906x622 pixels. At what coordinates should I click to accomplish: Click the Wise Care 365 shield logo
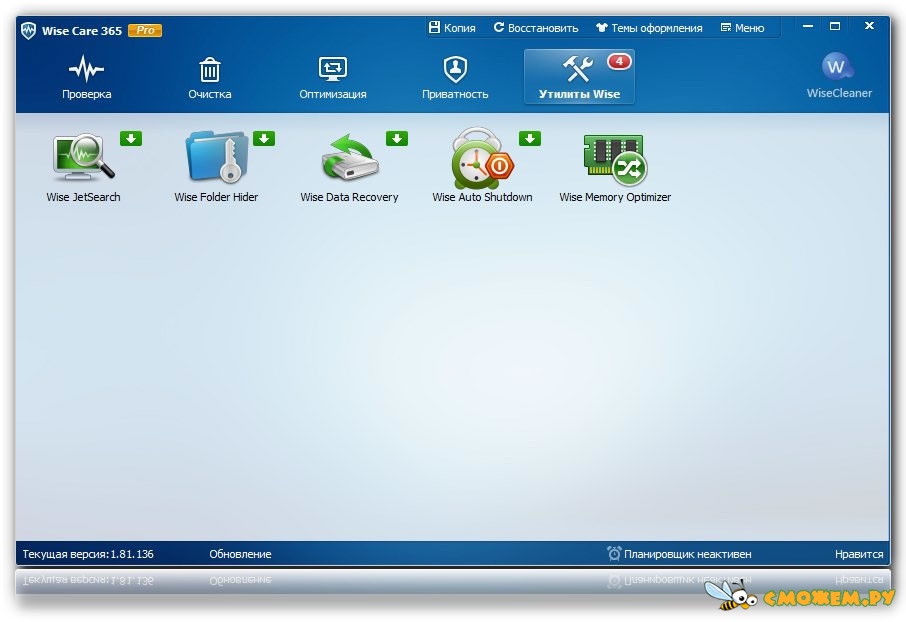point(28,30)
